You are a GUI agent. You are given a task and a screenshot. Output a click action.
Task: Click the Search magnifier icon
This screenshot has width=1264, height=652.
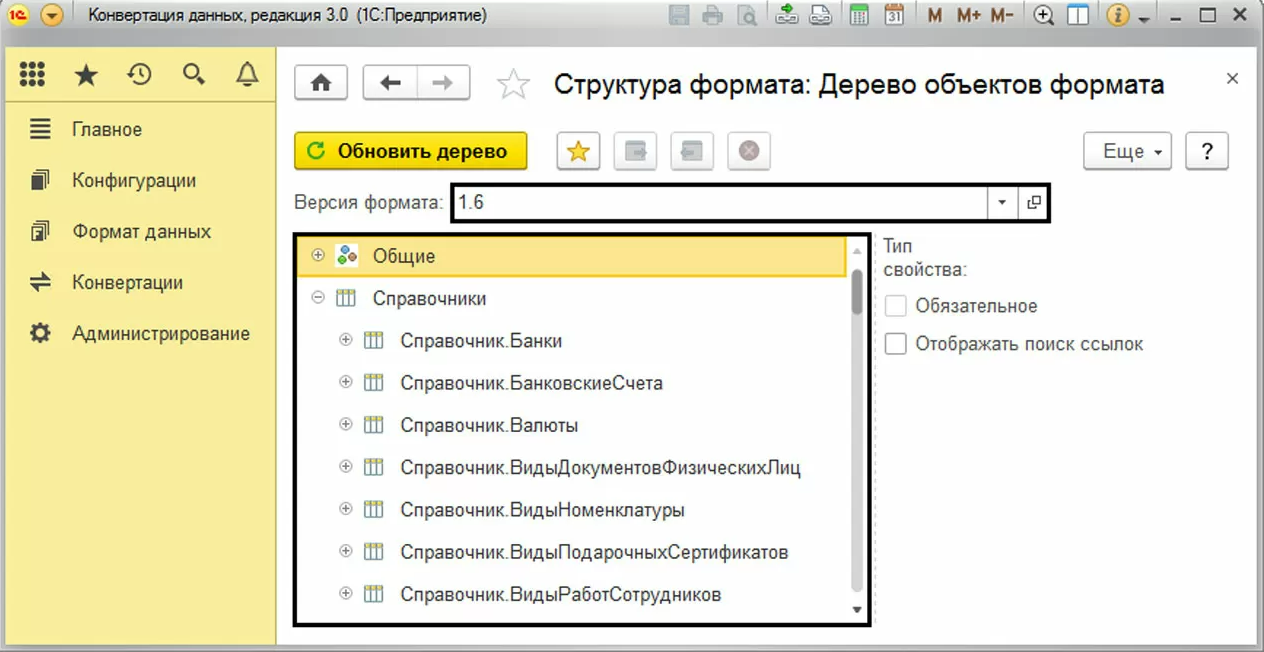194,75
